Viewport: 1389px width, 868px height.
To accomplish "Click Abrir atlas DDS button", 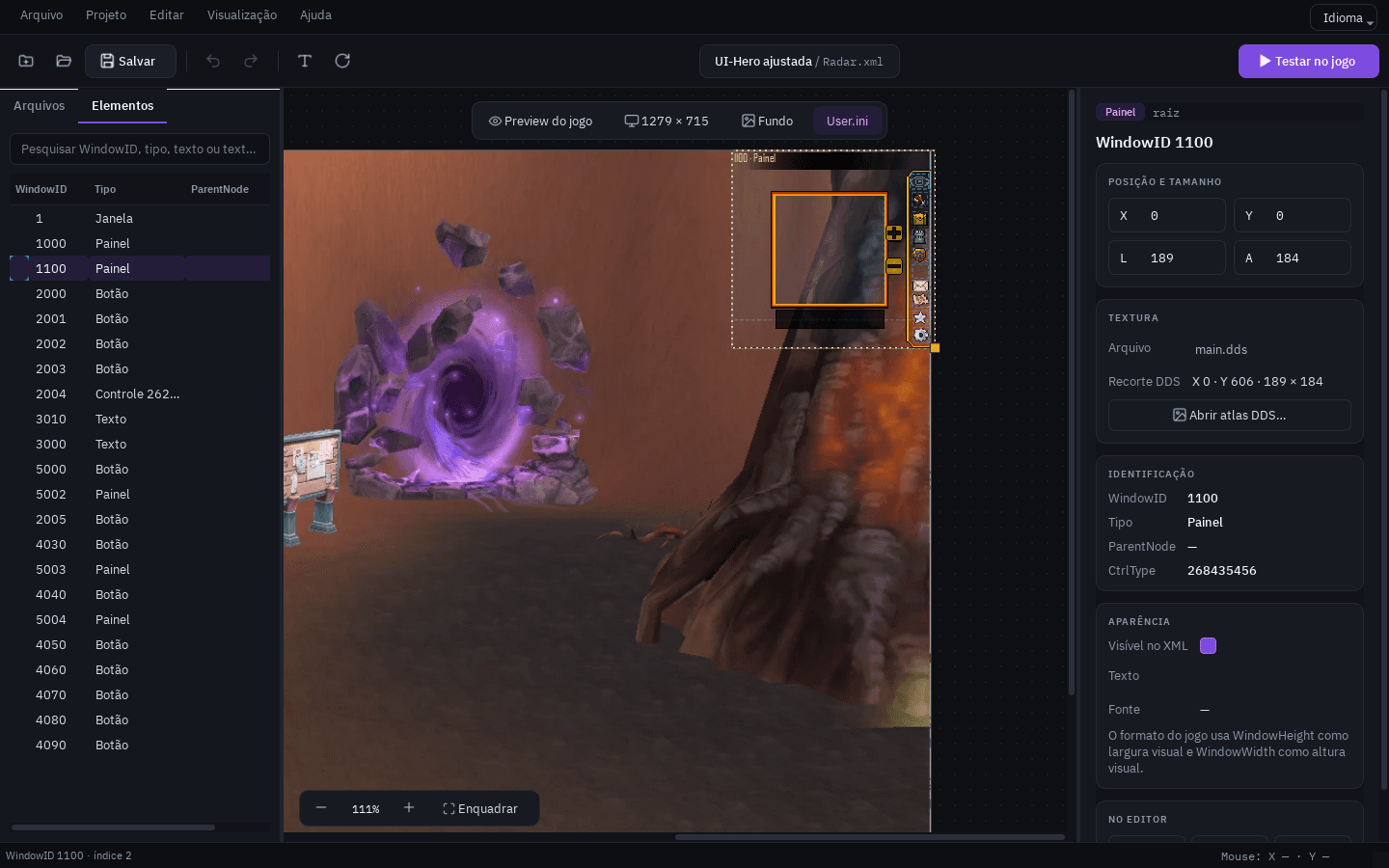I will (1230, 416).
